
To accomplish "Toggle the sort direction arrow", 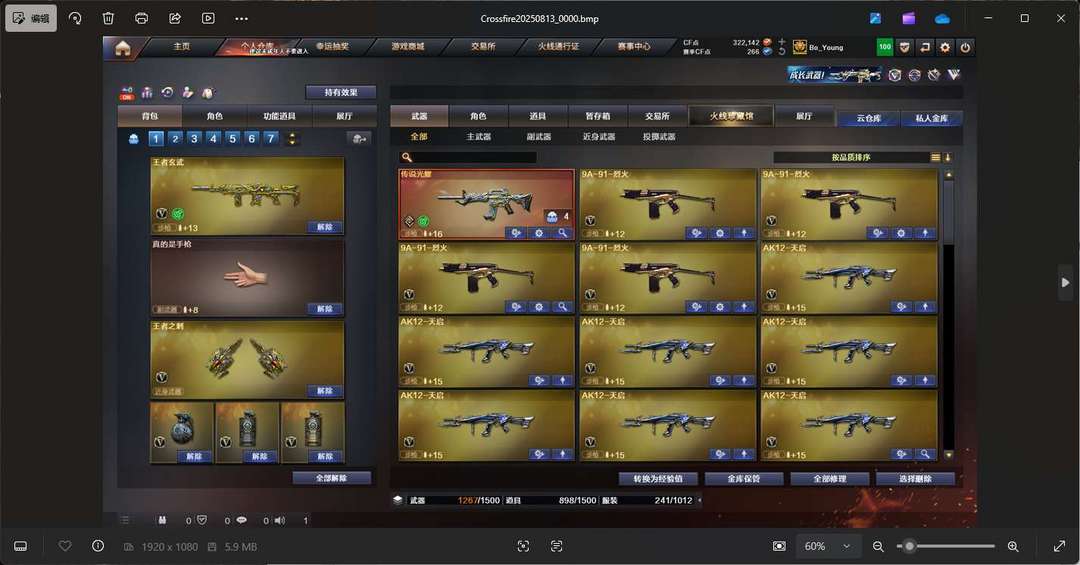I will pyautogui.click(x=948, y=157).
